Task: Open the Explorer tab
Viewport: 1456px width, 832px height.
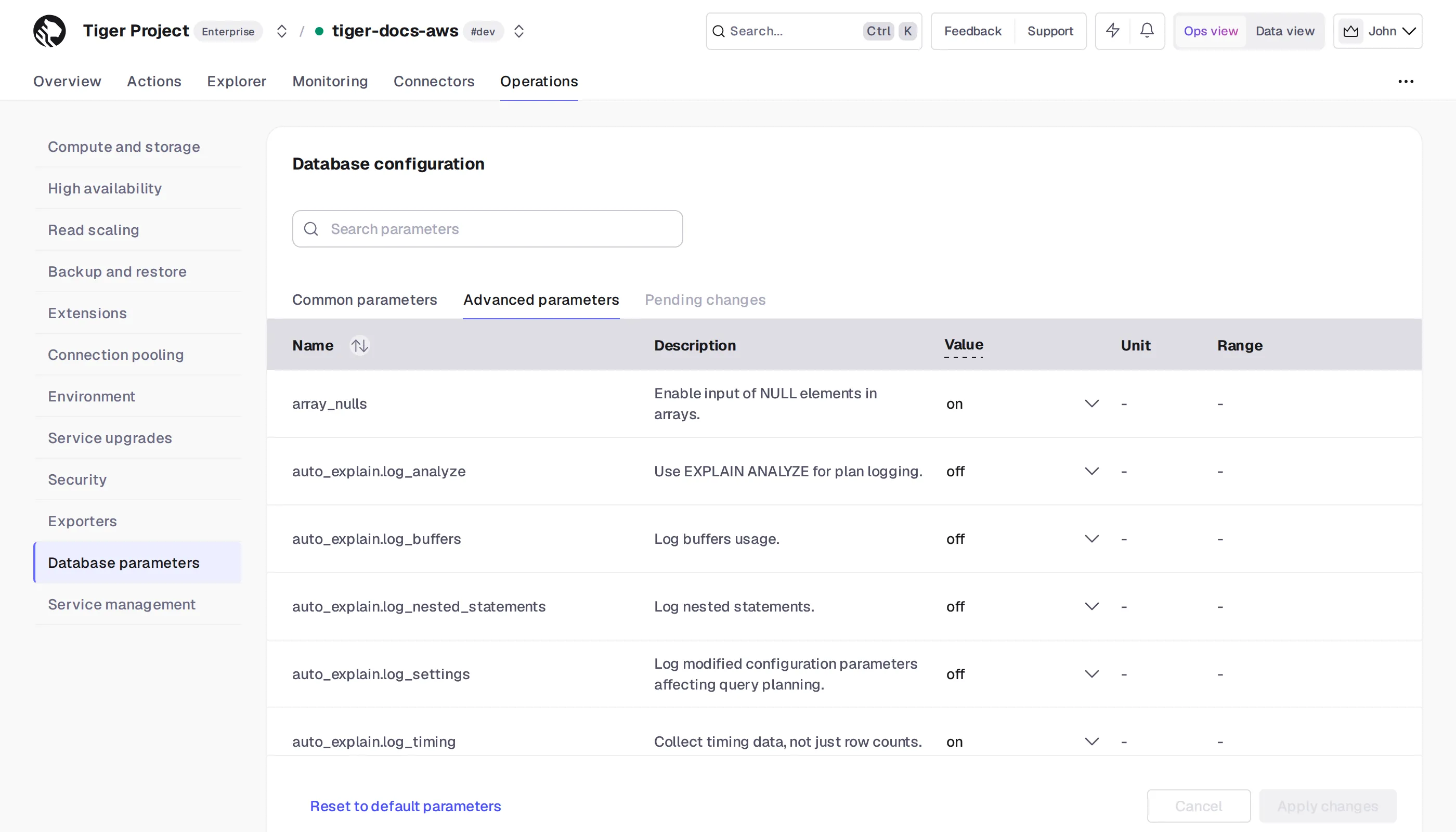Action: 237,82
